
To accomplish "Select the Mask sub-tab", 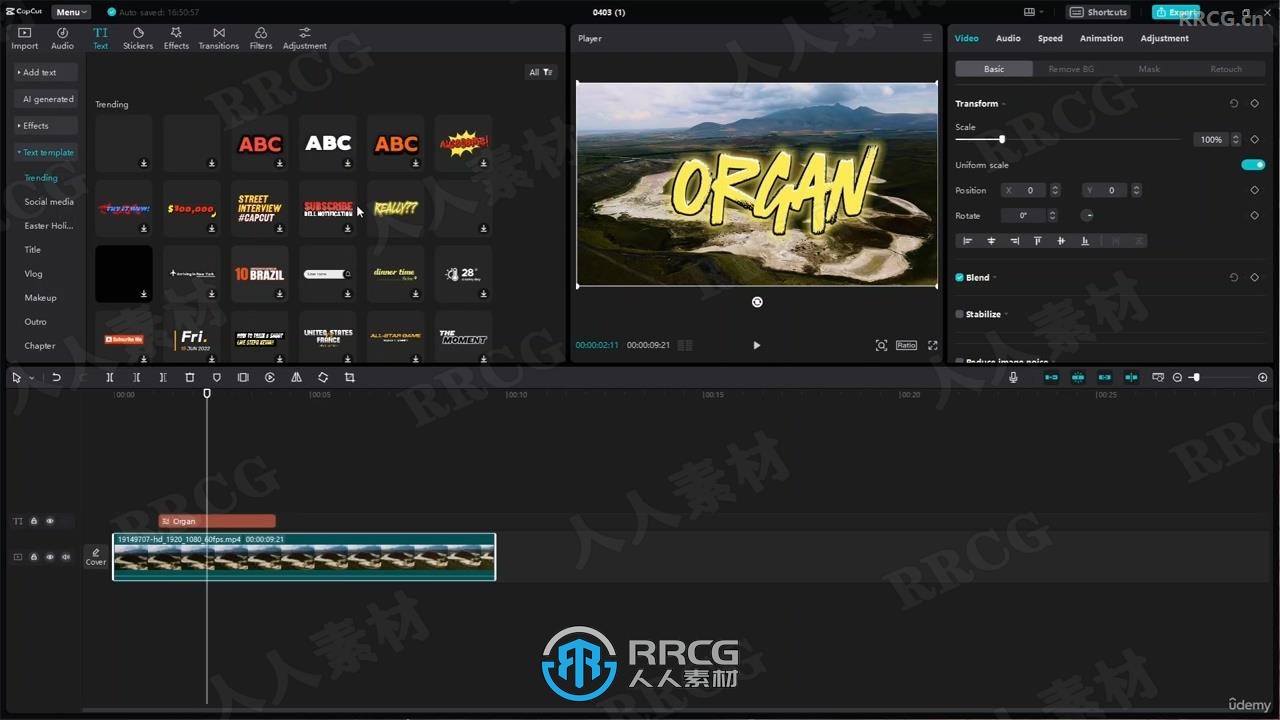I will coord(1149,69).
